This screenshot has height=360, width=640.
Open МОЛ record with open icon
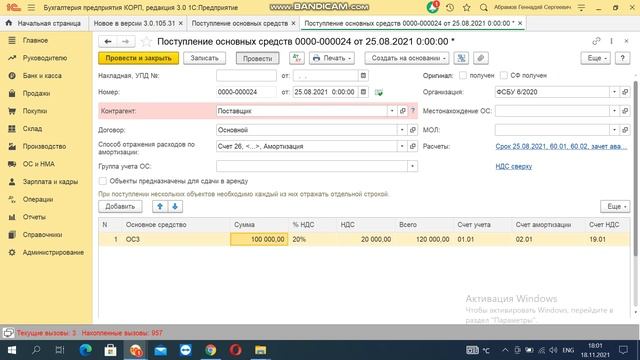[x=625, y=130]
